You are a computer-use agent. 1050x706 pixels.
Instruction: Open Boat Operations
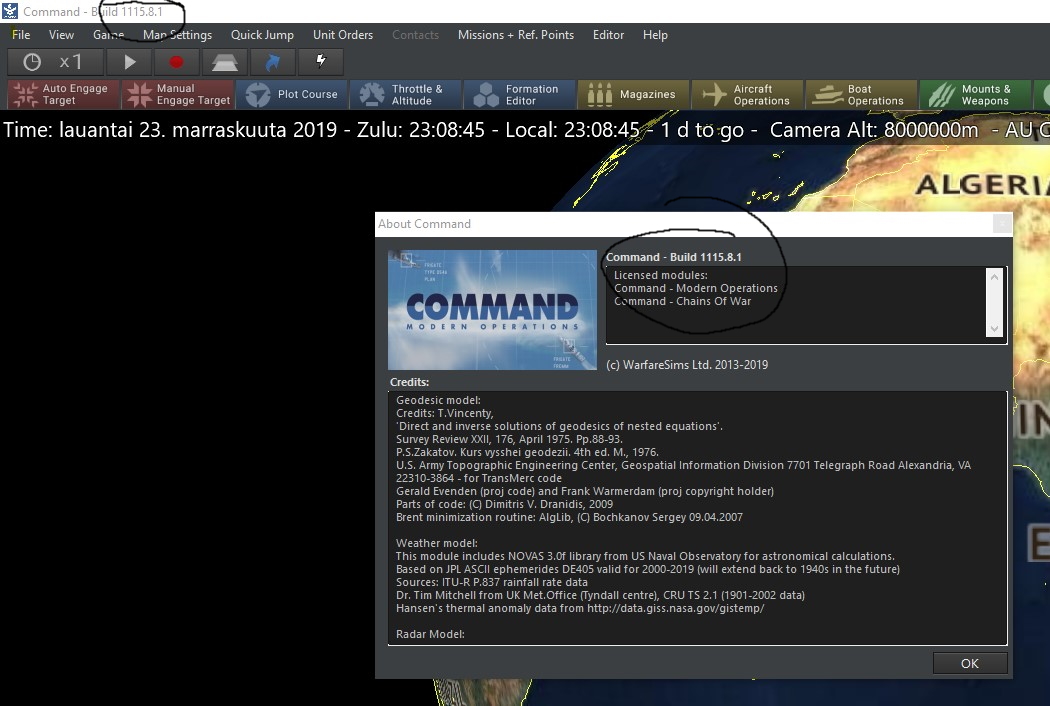pos(861,94)
